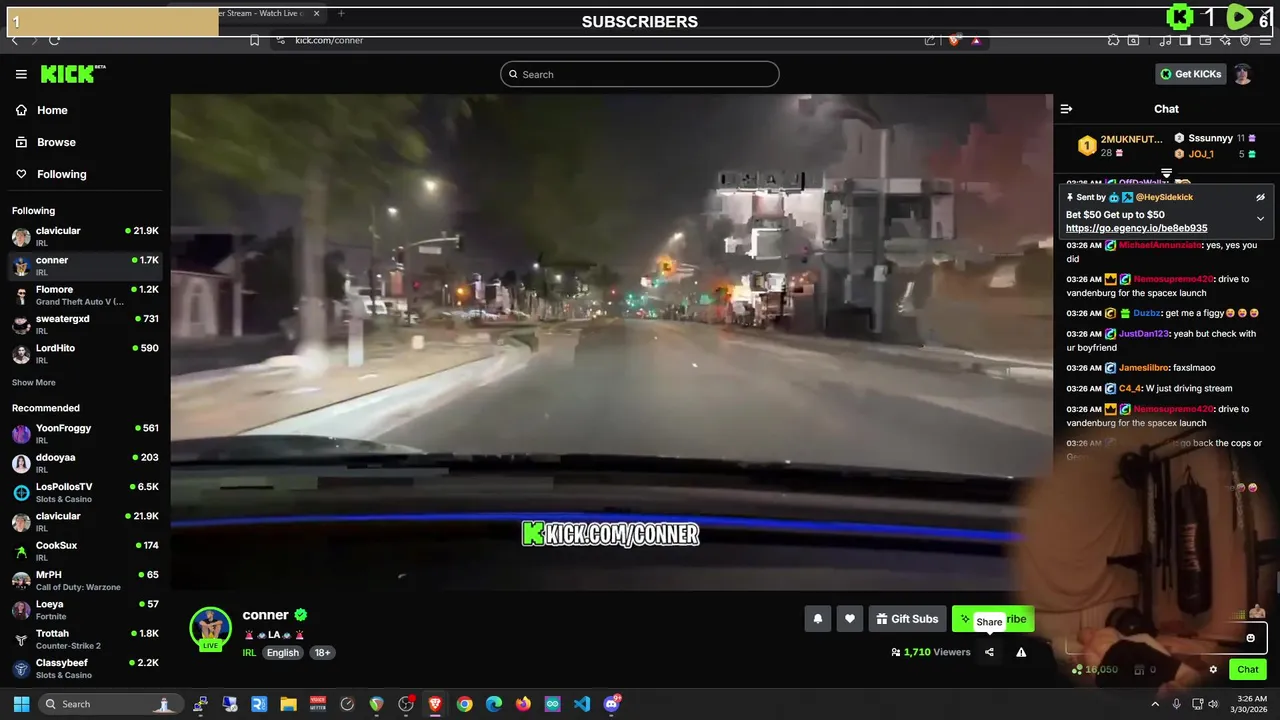Open chat settings gear icon
The image size is (1280, 720).
(1213, 670)
